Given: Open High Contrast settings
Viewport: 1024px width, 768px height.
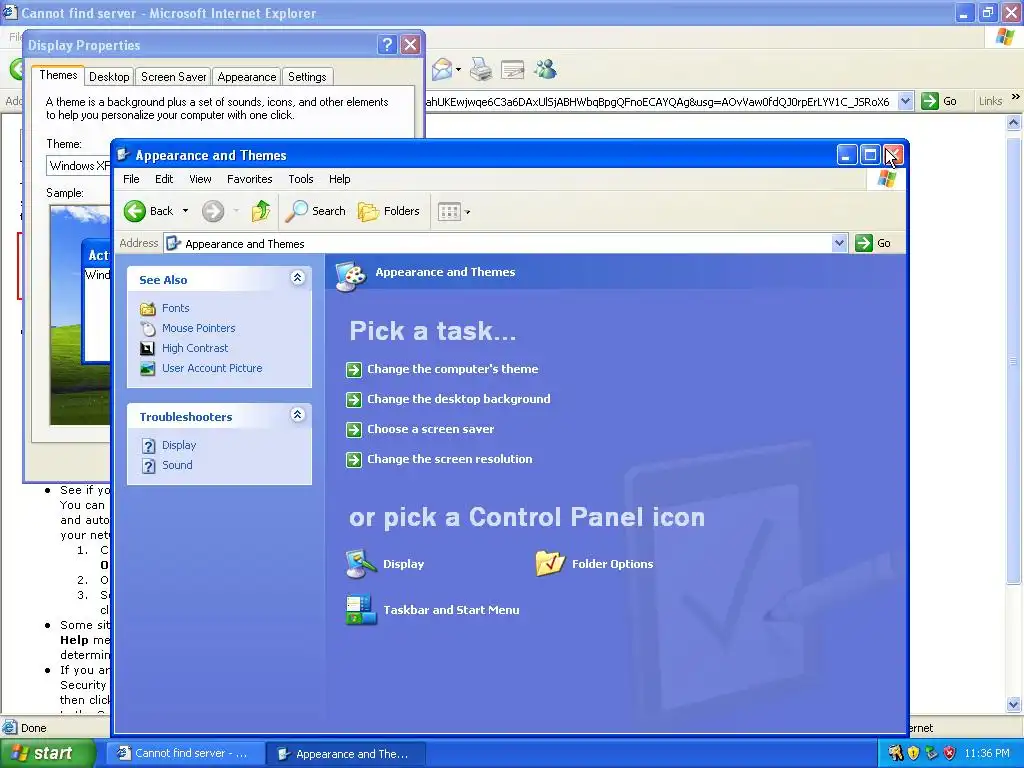Looking at the screenshot, I should pyautogui.click(x=195, y=348).
